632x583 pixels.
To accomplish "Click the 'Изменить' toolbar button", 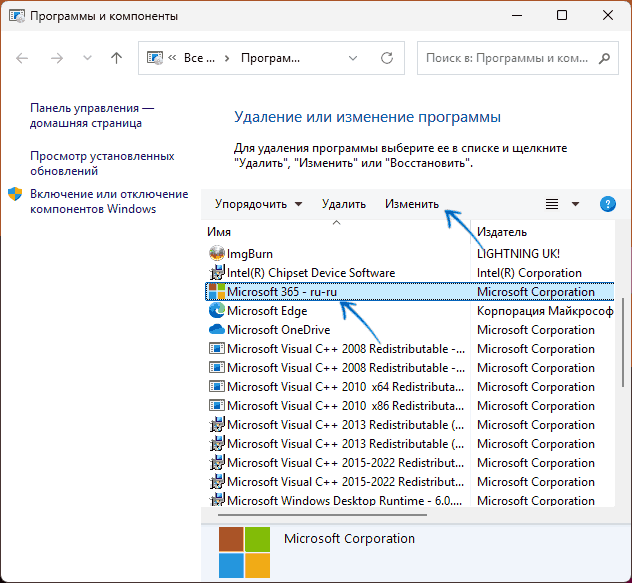I will (x=412, y=204).
